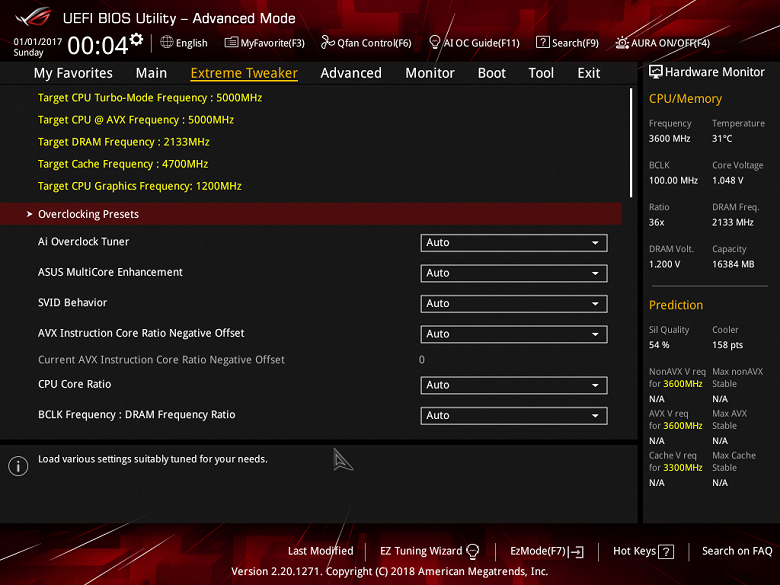Click the Search question mark icon
This screenshot has width=780, height=585.
[x=542, y=42]
